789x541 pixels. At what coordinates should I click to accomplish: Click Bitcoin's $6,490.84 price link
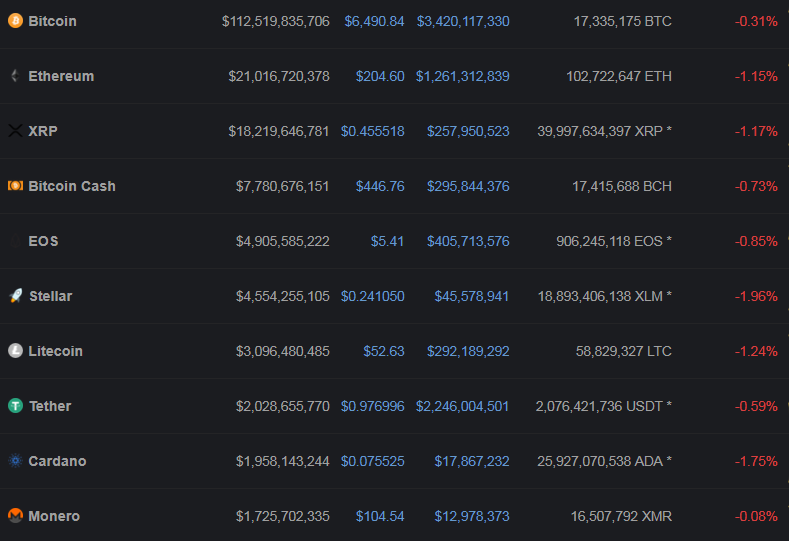pos(374,21)
